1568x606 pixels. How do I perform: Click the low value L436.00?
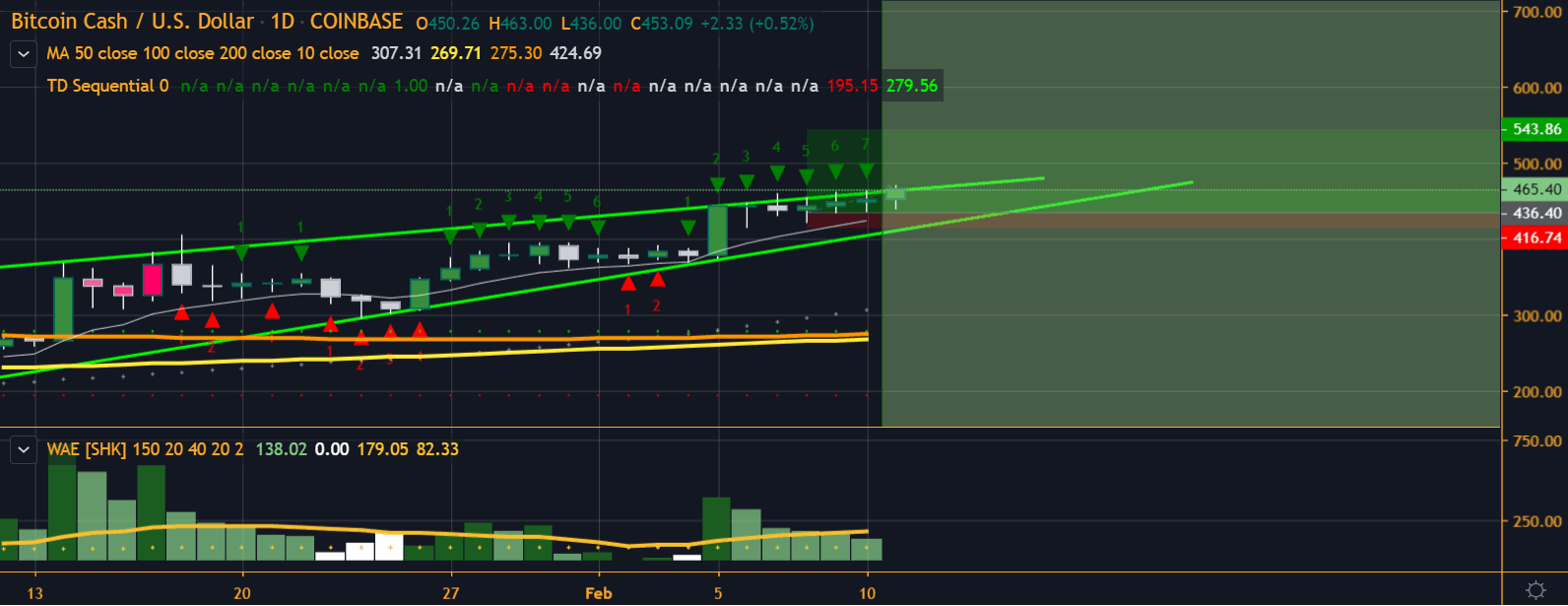pos(591,24)
